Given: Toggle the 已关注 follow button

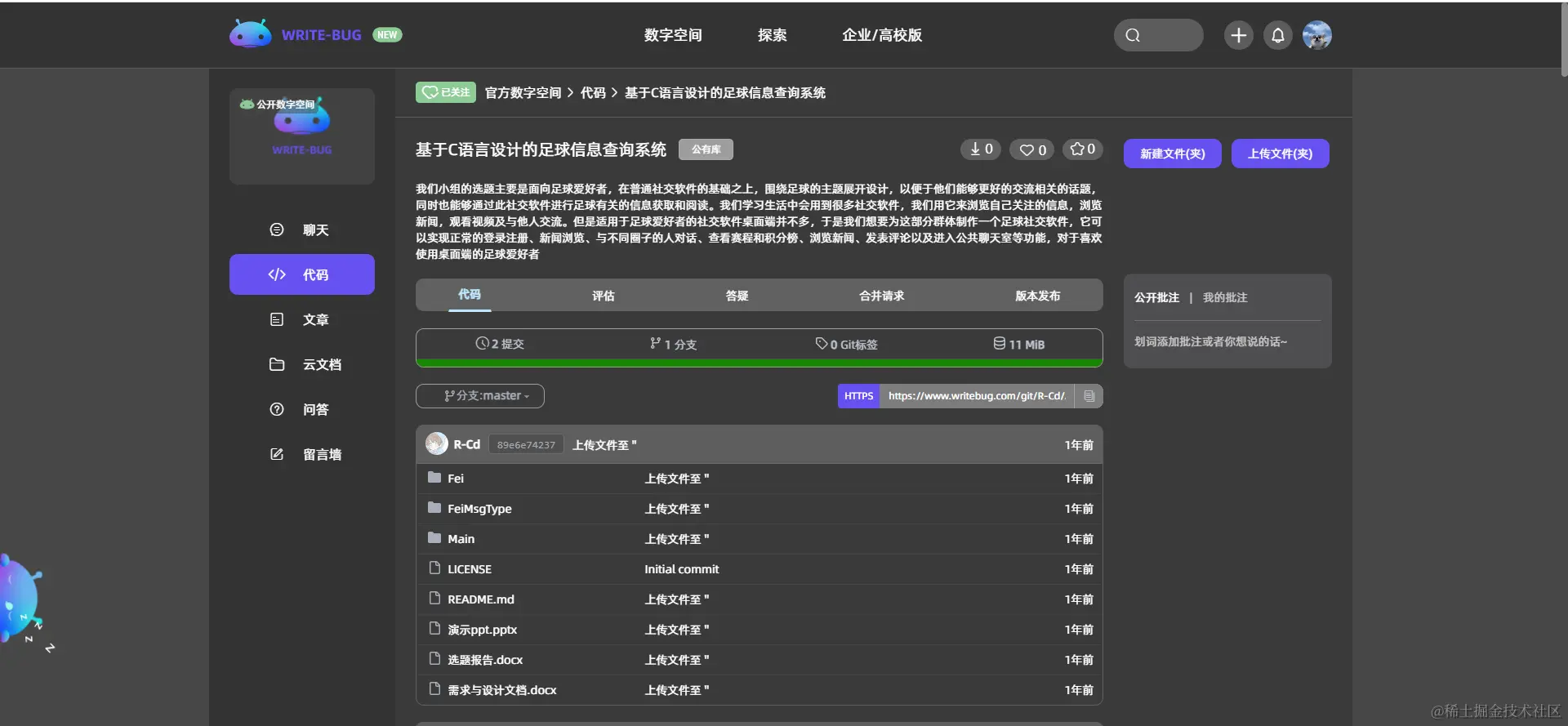Looking at the screenshot, I should (x=446, y=92).
